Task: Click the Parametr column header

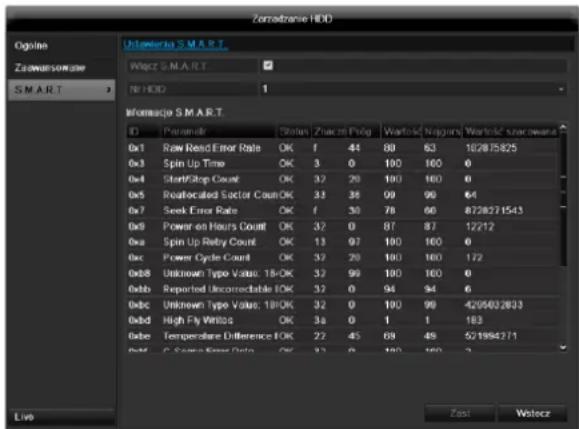Action: [x=218, y=131]
